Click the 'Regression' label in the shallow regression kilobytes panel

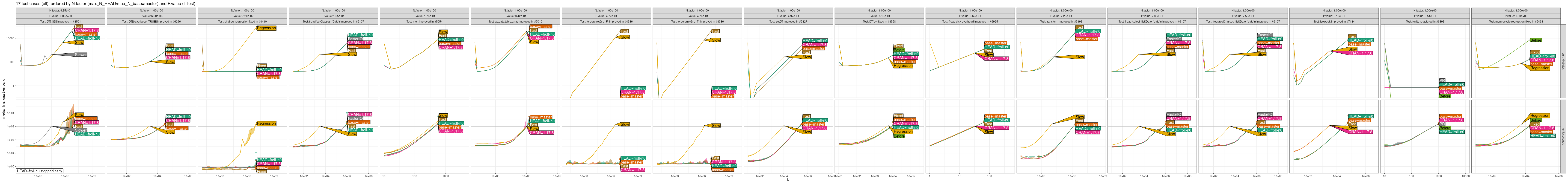click(266, 28)
